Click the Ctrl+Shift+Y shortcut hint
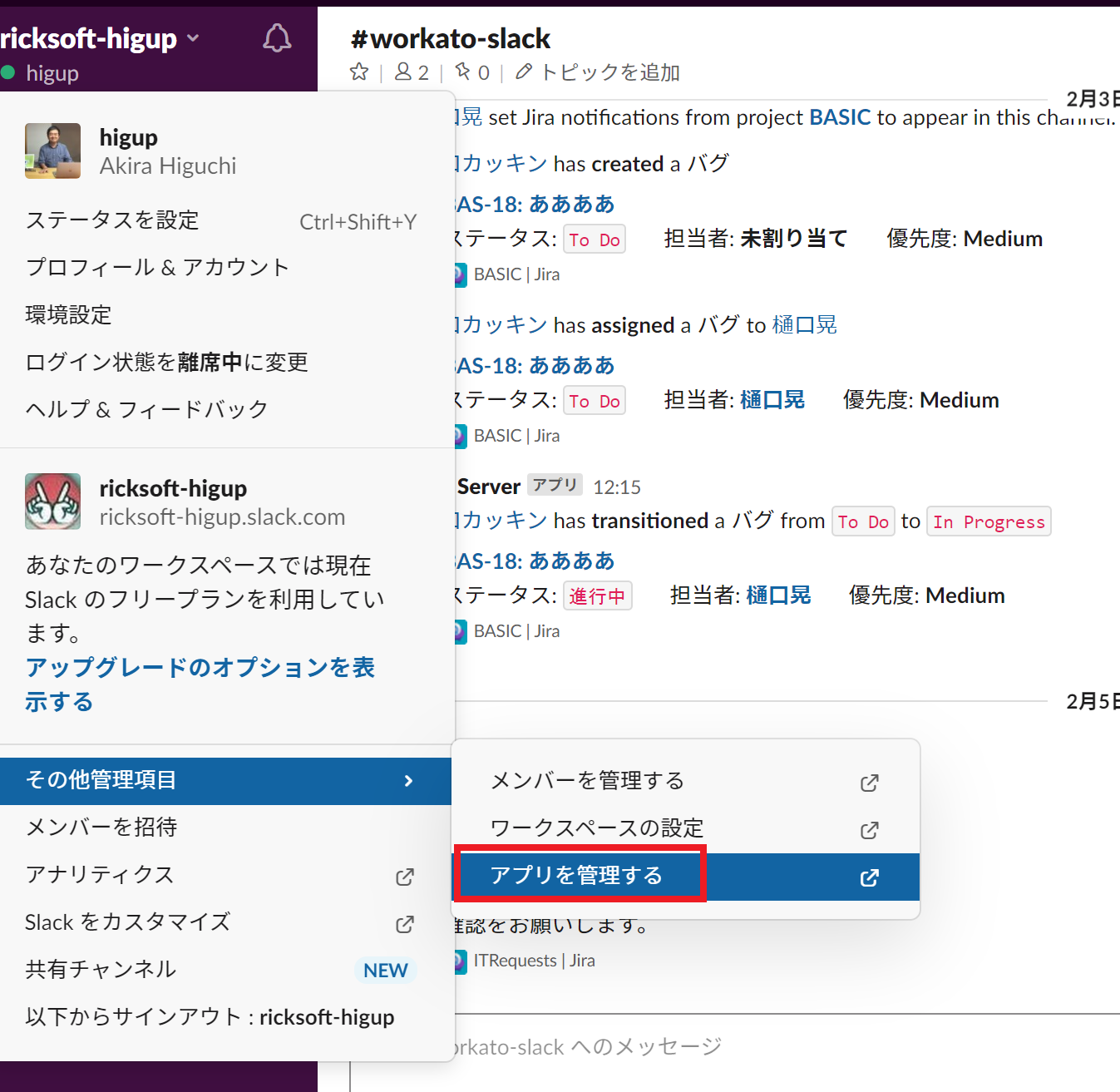Viewport: 1120px width, 1092px height. tap(358, 222)
